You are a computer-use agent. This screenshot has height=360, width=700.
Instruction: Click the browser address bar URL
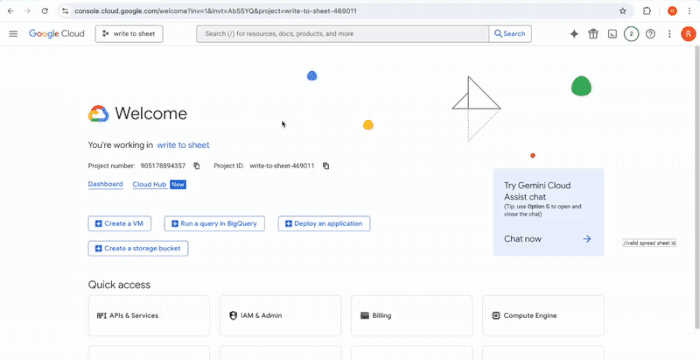point(215,11)
